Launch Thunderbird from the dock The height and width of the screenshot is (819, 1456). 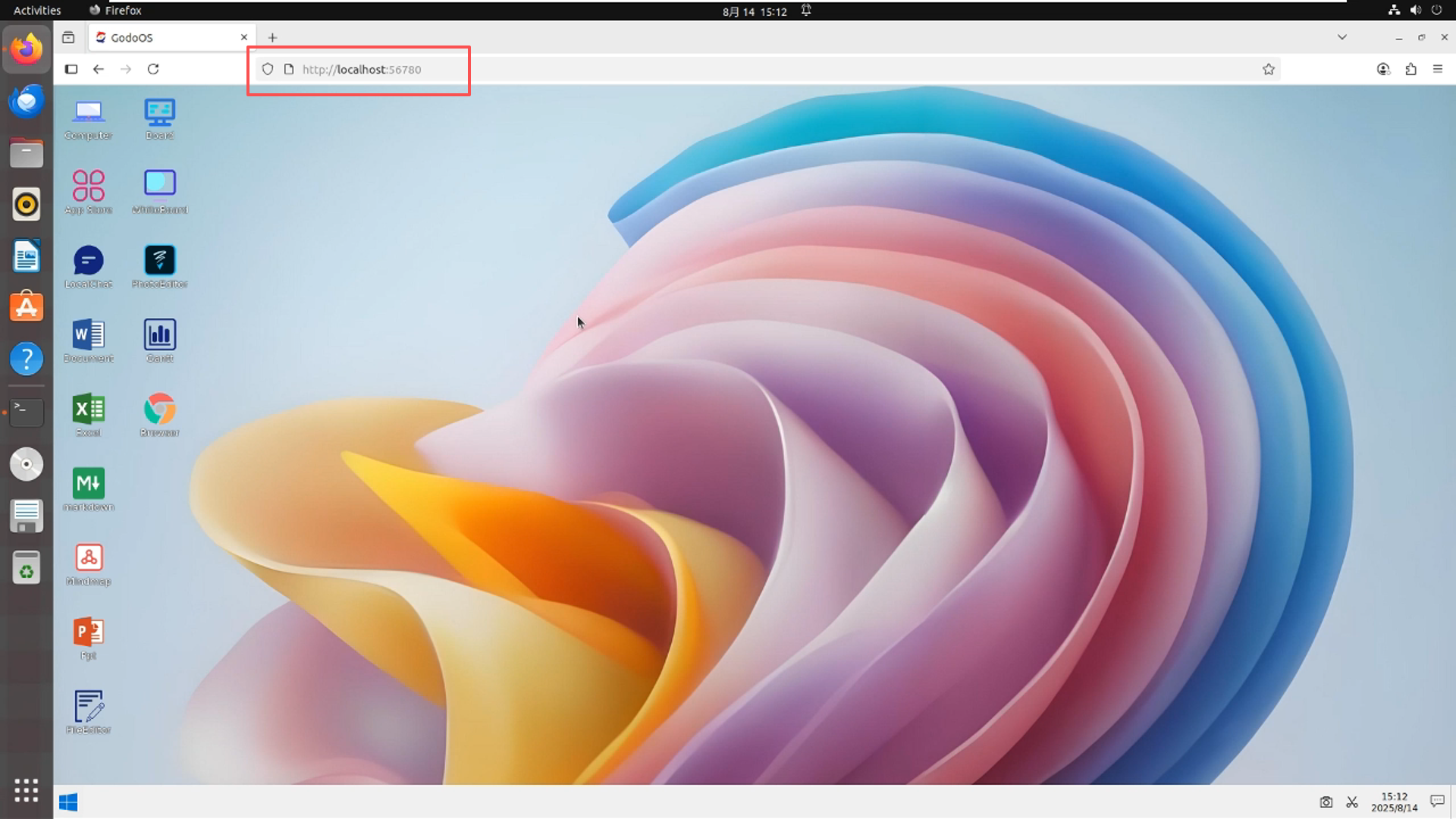[x=27, y=101]
